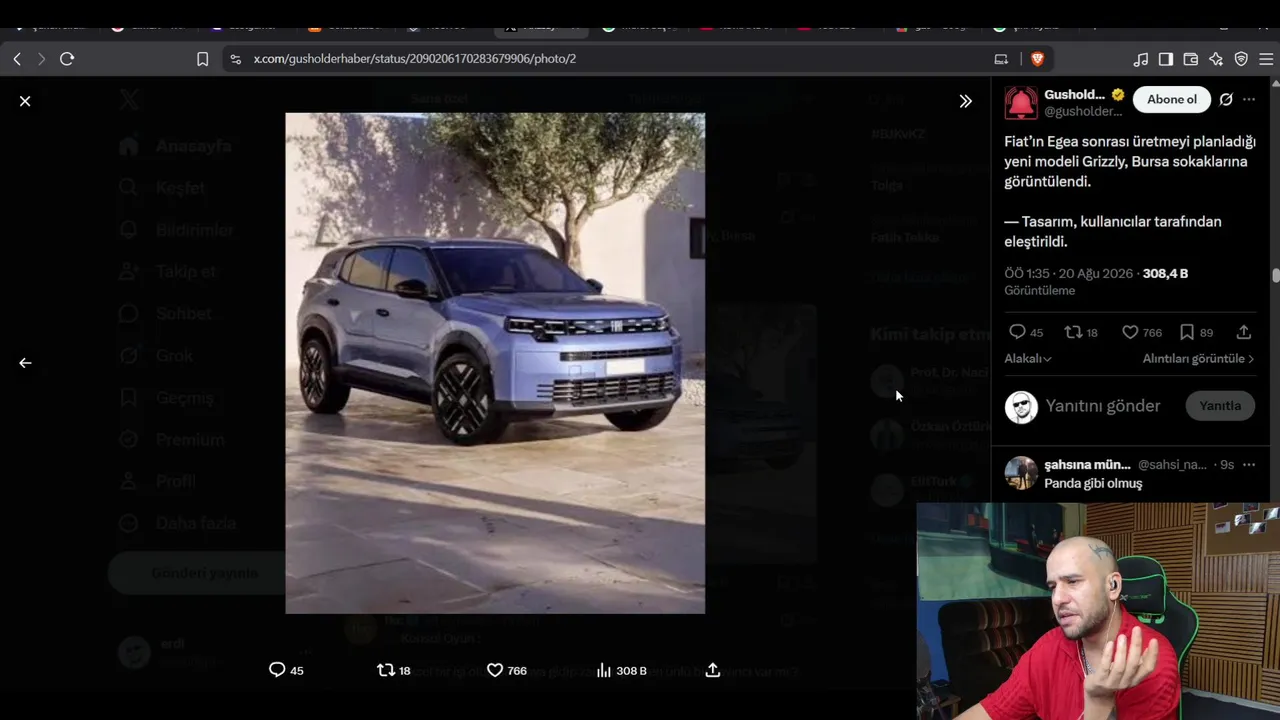This screenshot has width=1280, height=720.
Task: Click the reply icon below the photo
Action: coord(277,670)
